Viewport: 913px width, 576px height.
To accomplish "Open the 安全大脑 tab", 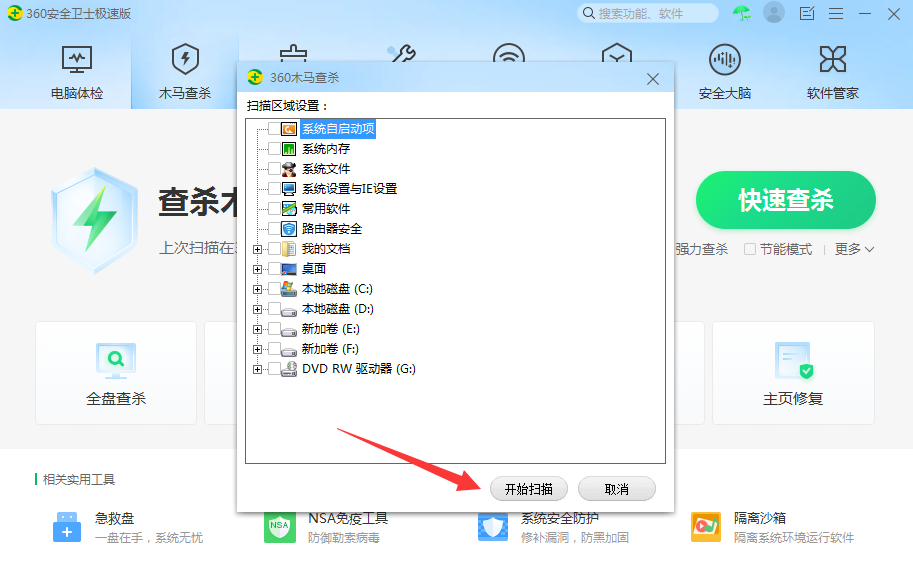I will (x=725, y=72).
